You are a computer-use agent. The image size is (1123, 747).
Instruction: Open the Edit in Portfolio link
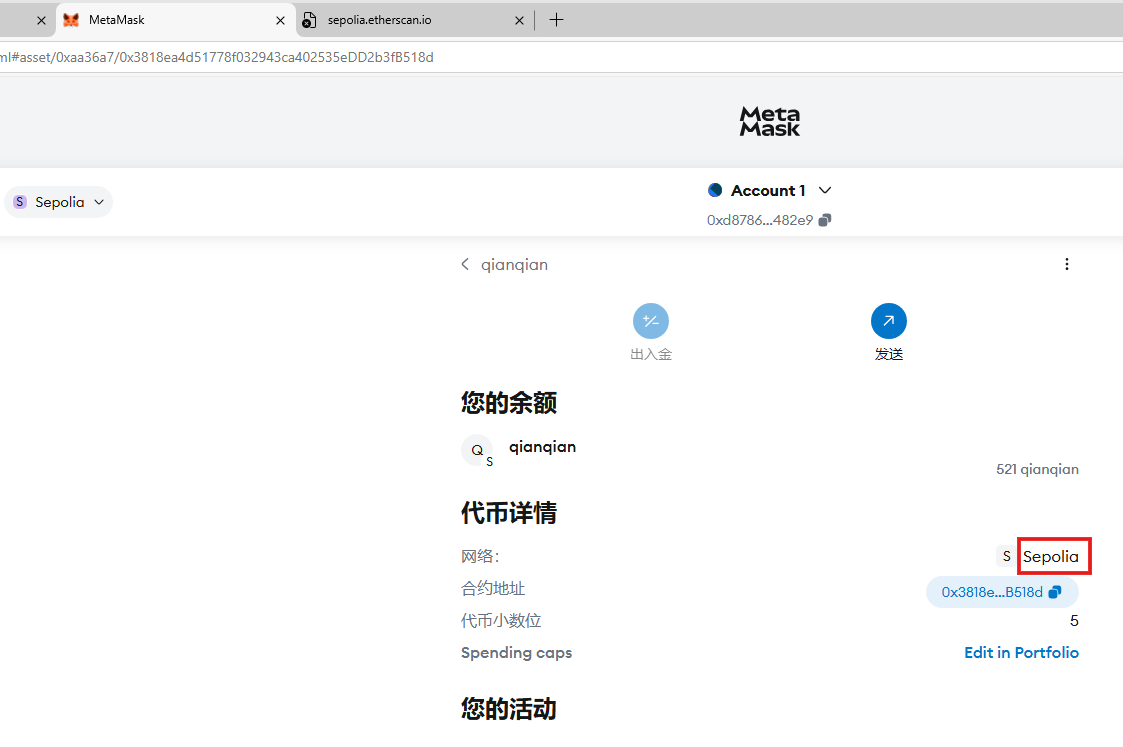pyautogui.click(x=1021, y=652)
